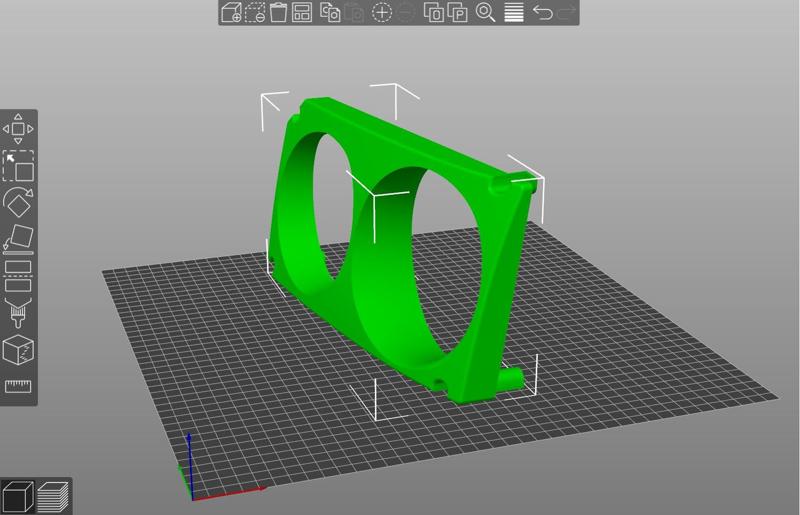Click the greyed-out Paste icon
Screen dimensions: 800x515
point(354,12)
